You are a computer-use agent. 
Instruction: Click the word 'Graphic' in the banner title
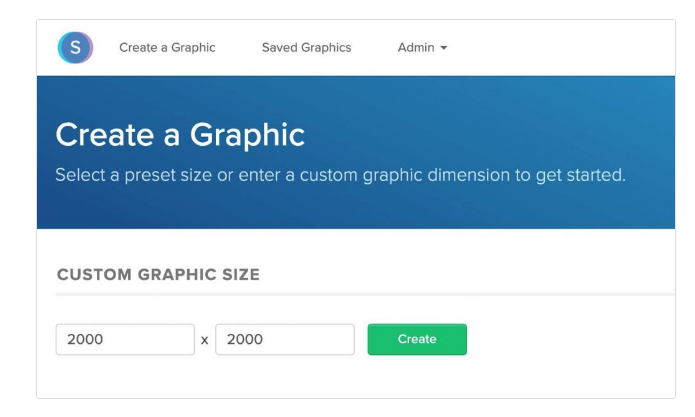tap(245, 135)
